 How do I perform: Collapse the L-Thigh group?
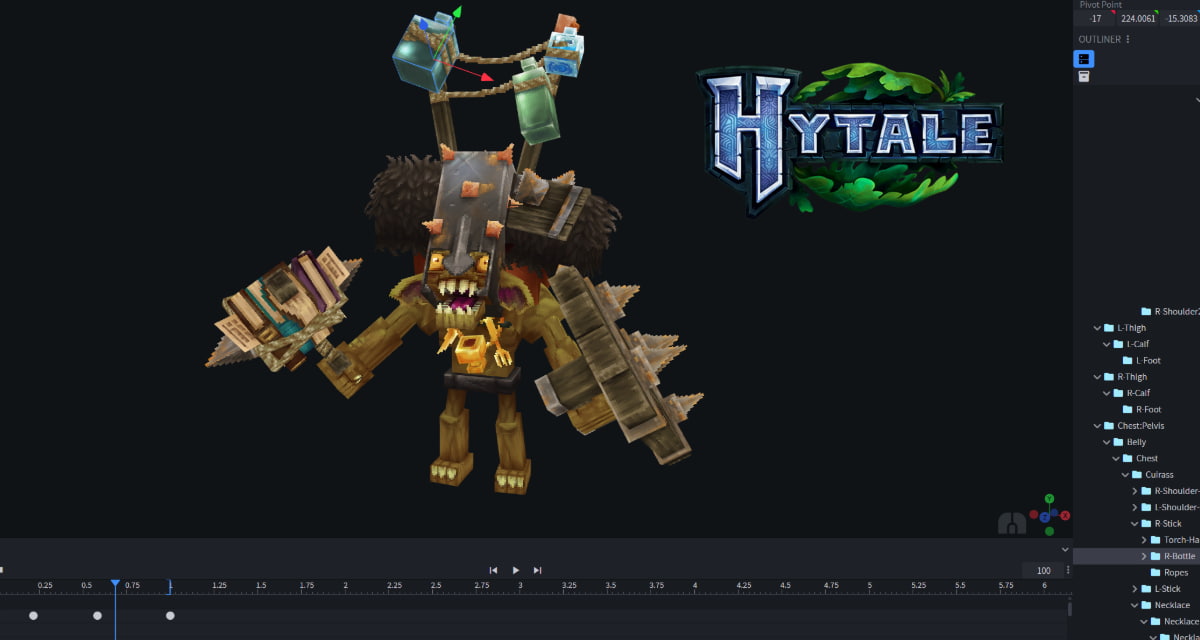(x=1097, y=328)
